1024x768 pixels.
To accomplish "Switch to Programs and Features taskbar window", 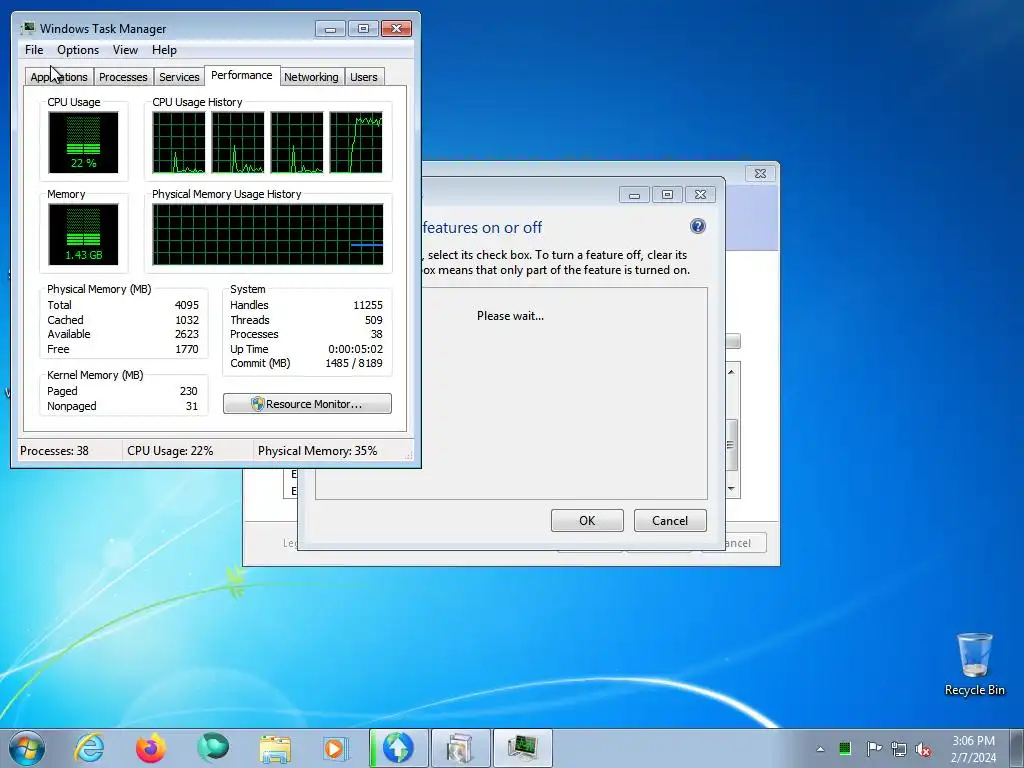I will pos(460,748).
